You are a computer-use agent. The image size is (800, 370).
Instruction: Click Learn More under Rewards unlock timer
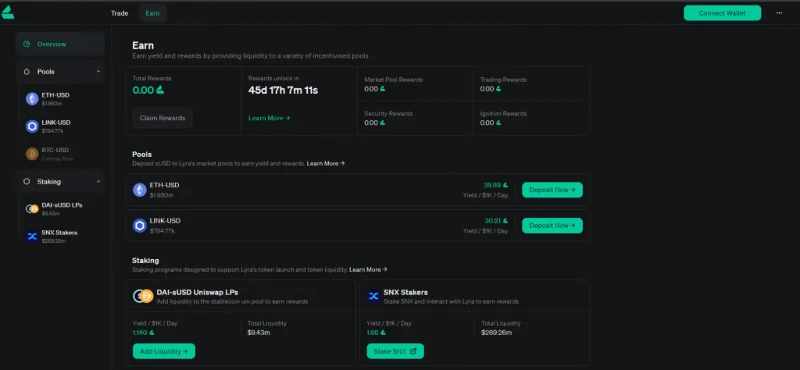coord(269,118)
